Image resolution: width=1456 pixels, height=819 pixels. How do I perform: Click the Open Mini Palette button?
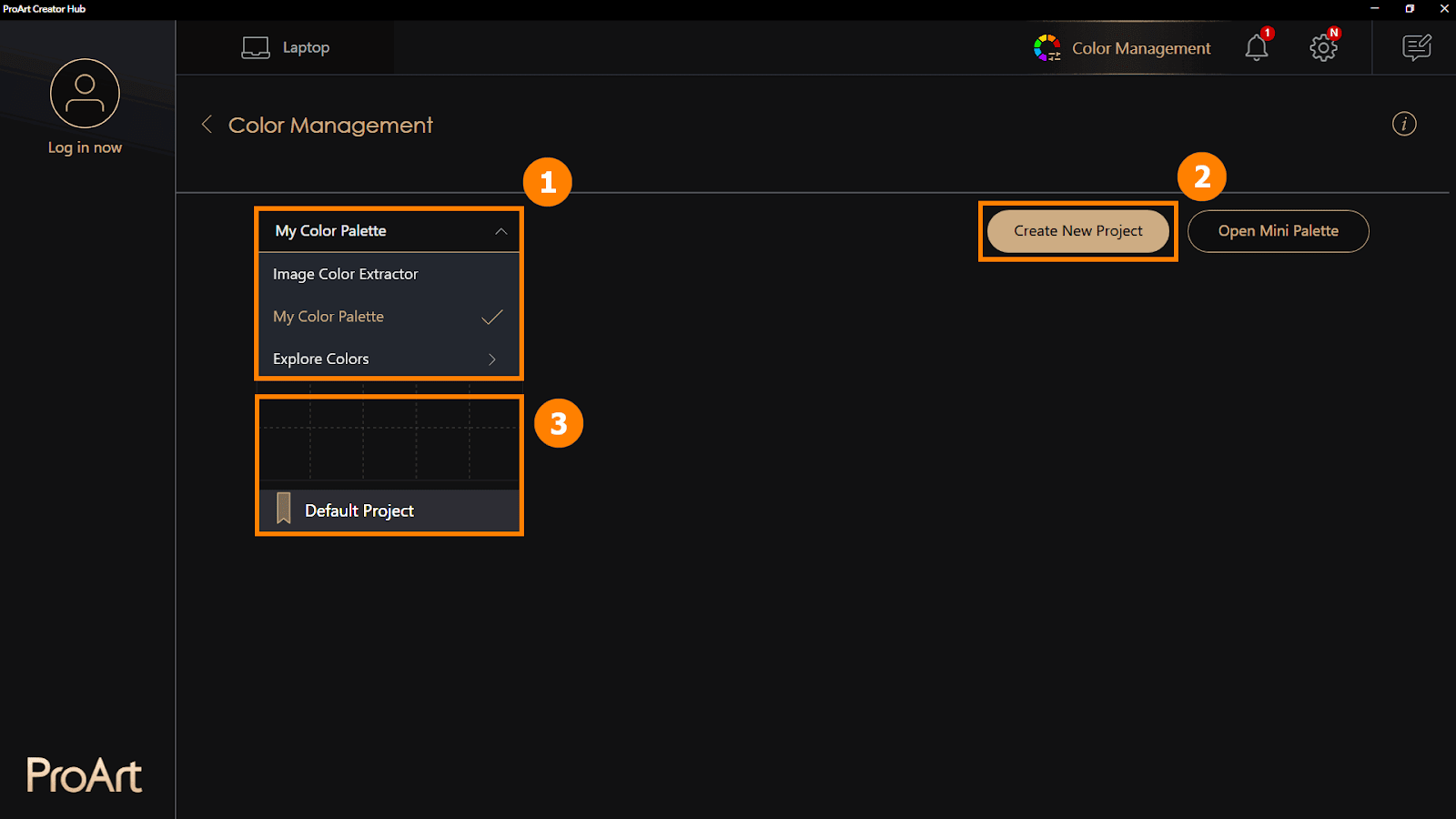[x=1279, y=231]
